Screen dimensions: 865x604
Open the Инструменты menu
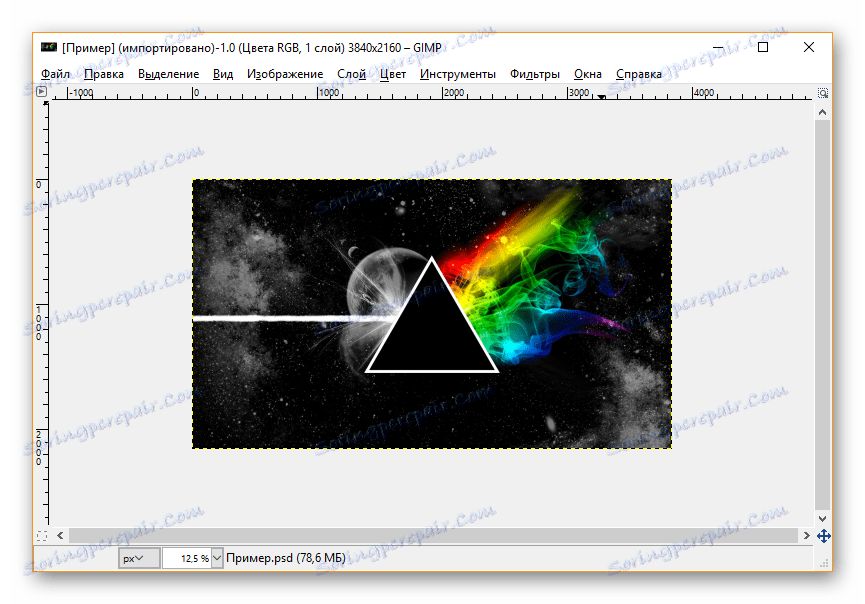(x=457, y=74)
